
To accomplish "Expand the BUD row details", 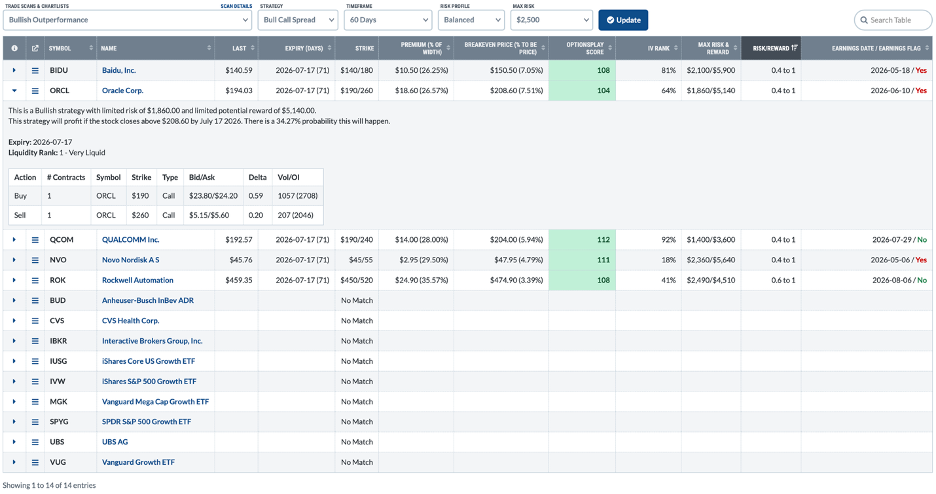I will pos(14,301).
